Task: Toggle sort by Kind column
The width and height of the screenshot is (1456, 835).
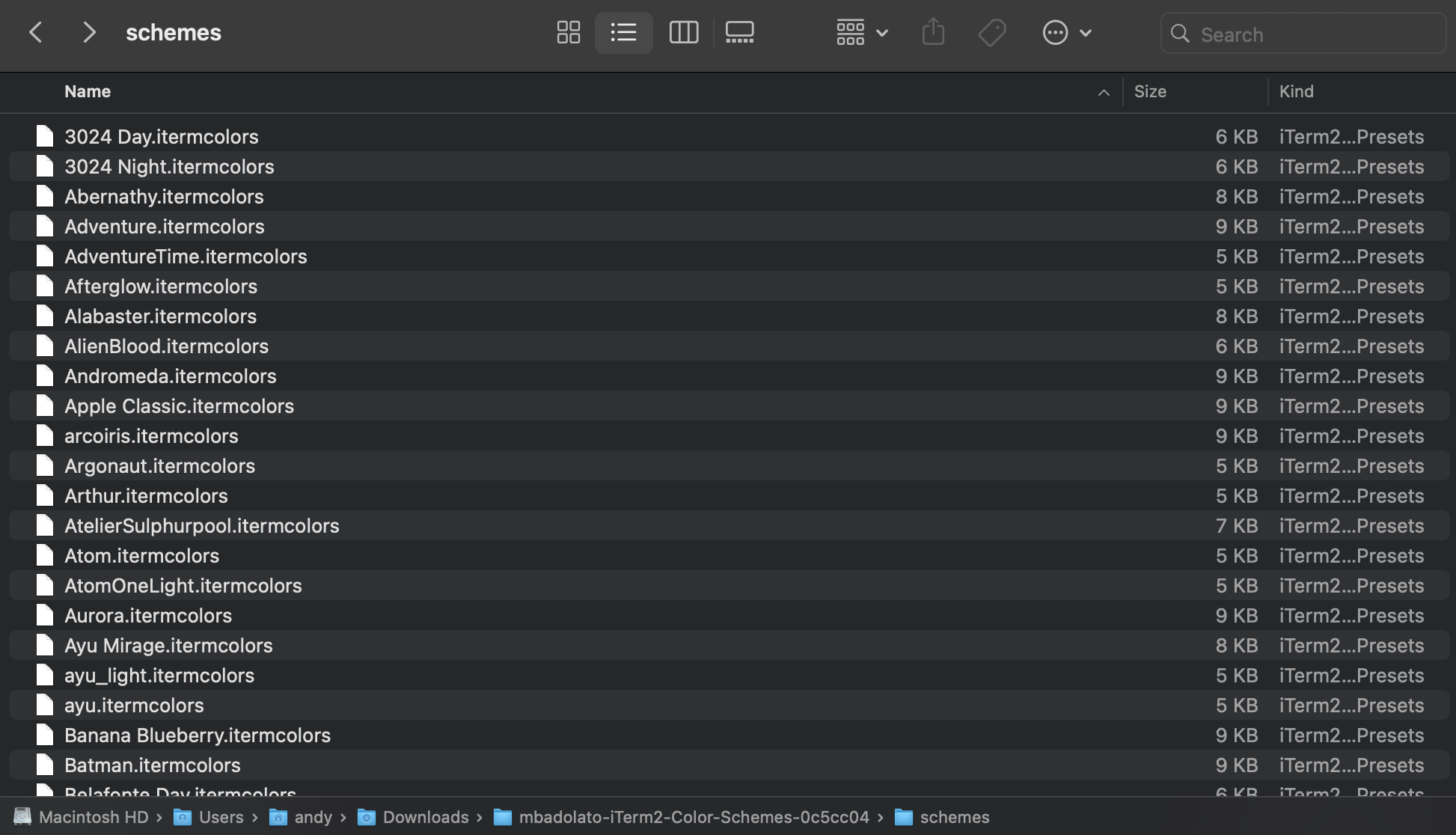Action: click(1296, 90)
